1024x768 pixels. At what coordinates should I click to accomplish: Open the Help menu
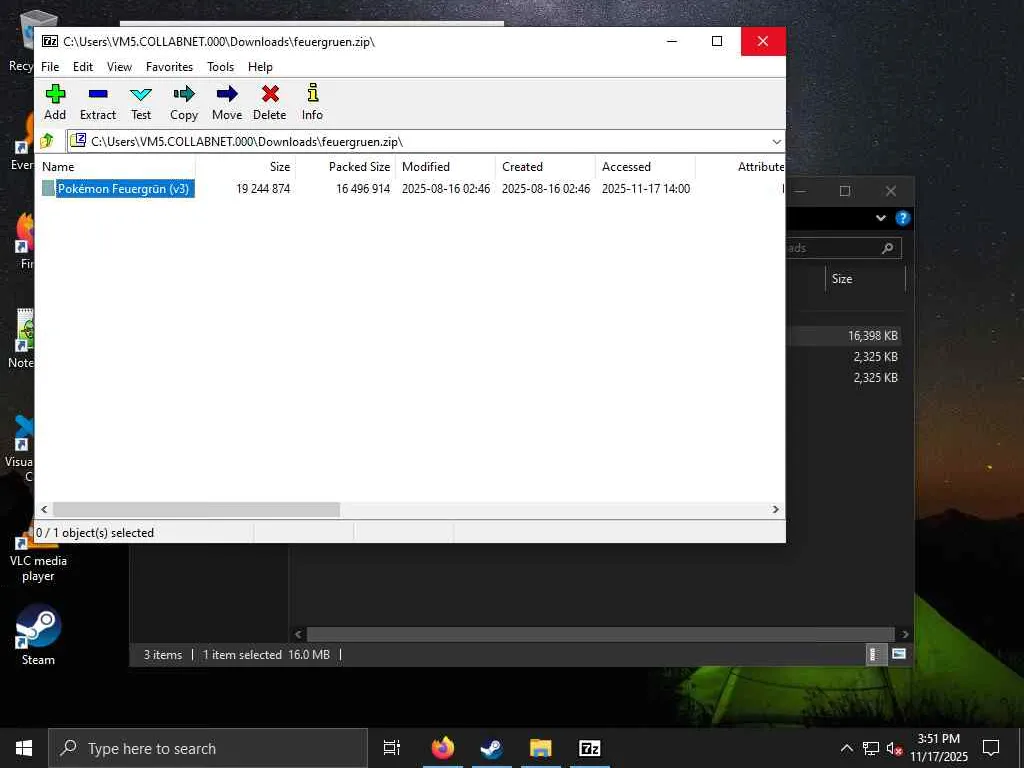point(260,67)
